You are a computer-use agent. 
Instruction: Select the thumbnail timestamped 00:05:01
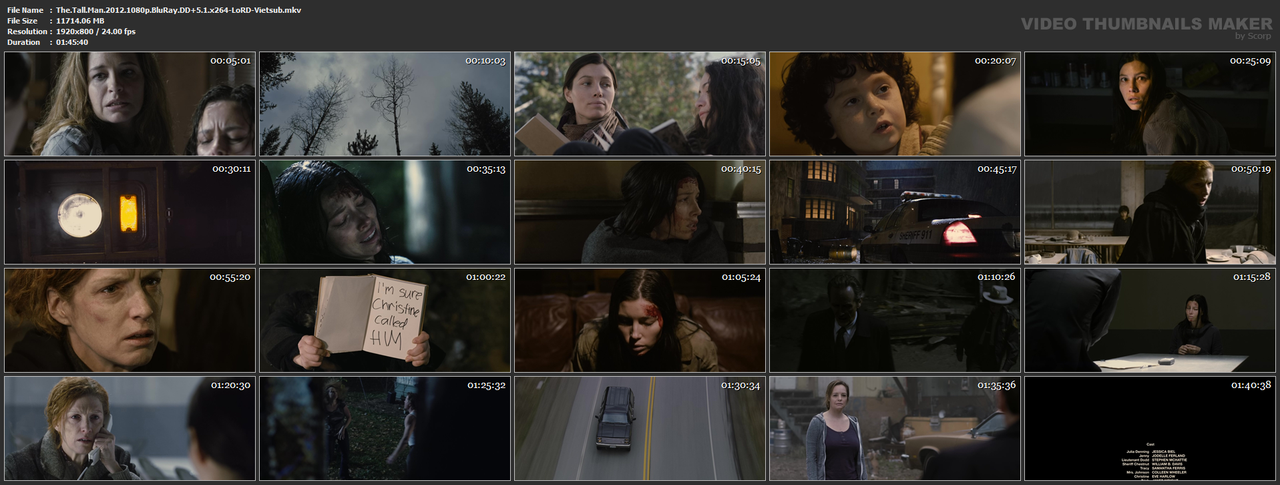pyautogui.click(x=130, y=103)
